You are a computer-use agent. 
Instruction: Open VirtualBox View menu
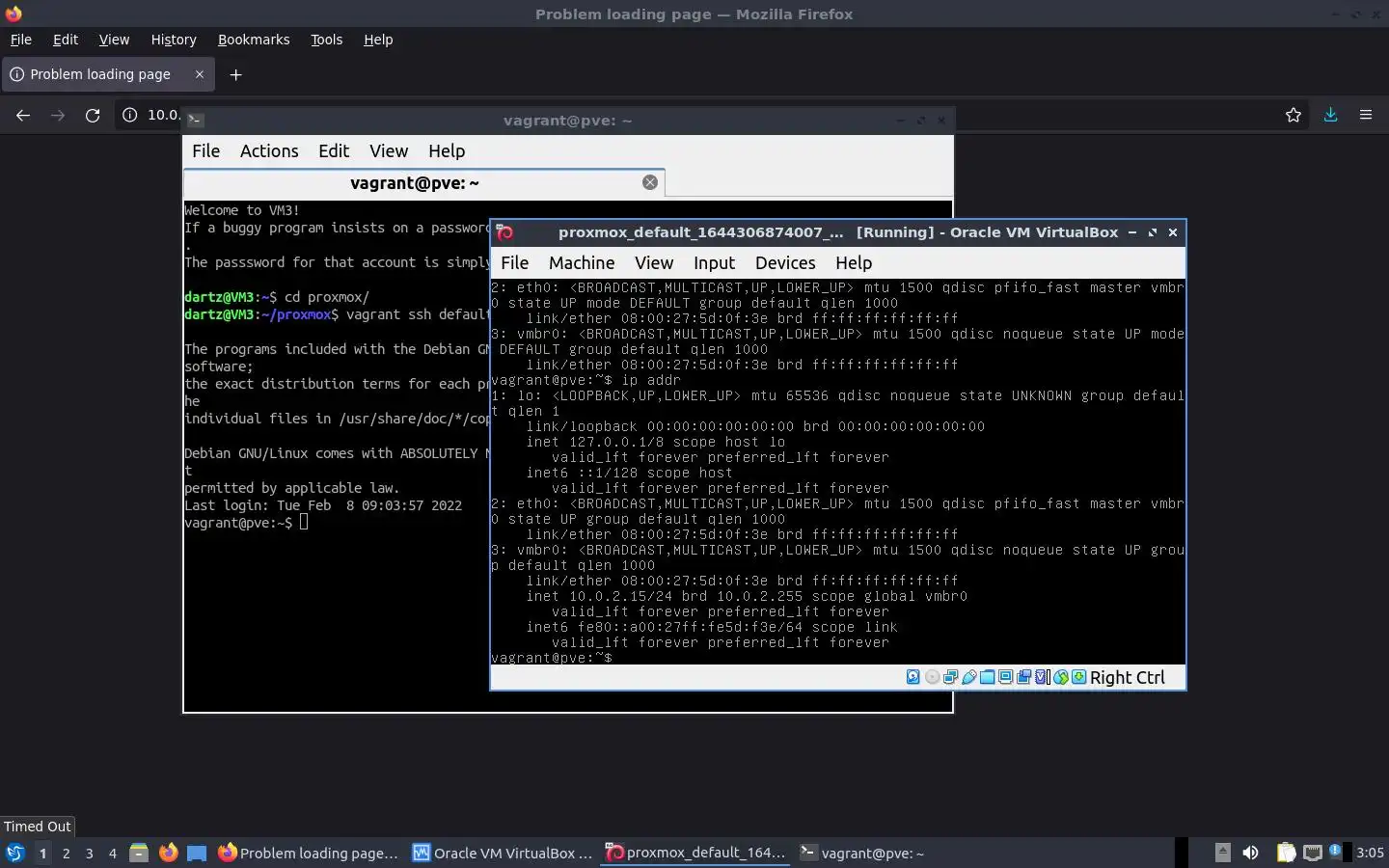[654, 262]
